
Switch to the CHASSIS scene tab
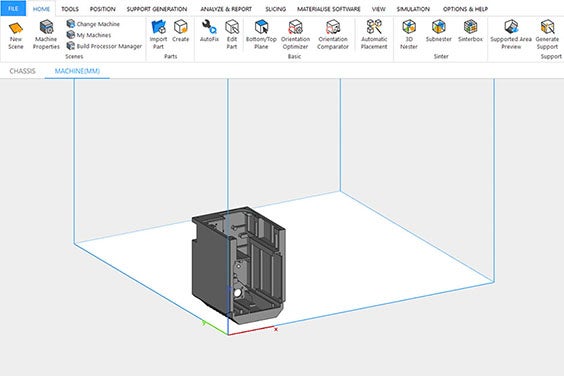pos(22,71)
